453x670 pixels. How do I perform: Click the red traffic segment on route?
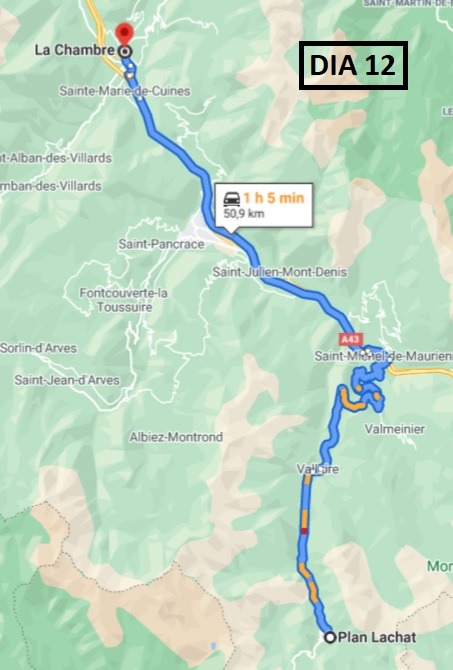click(304, 531)
